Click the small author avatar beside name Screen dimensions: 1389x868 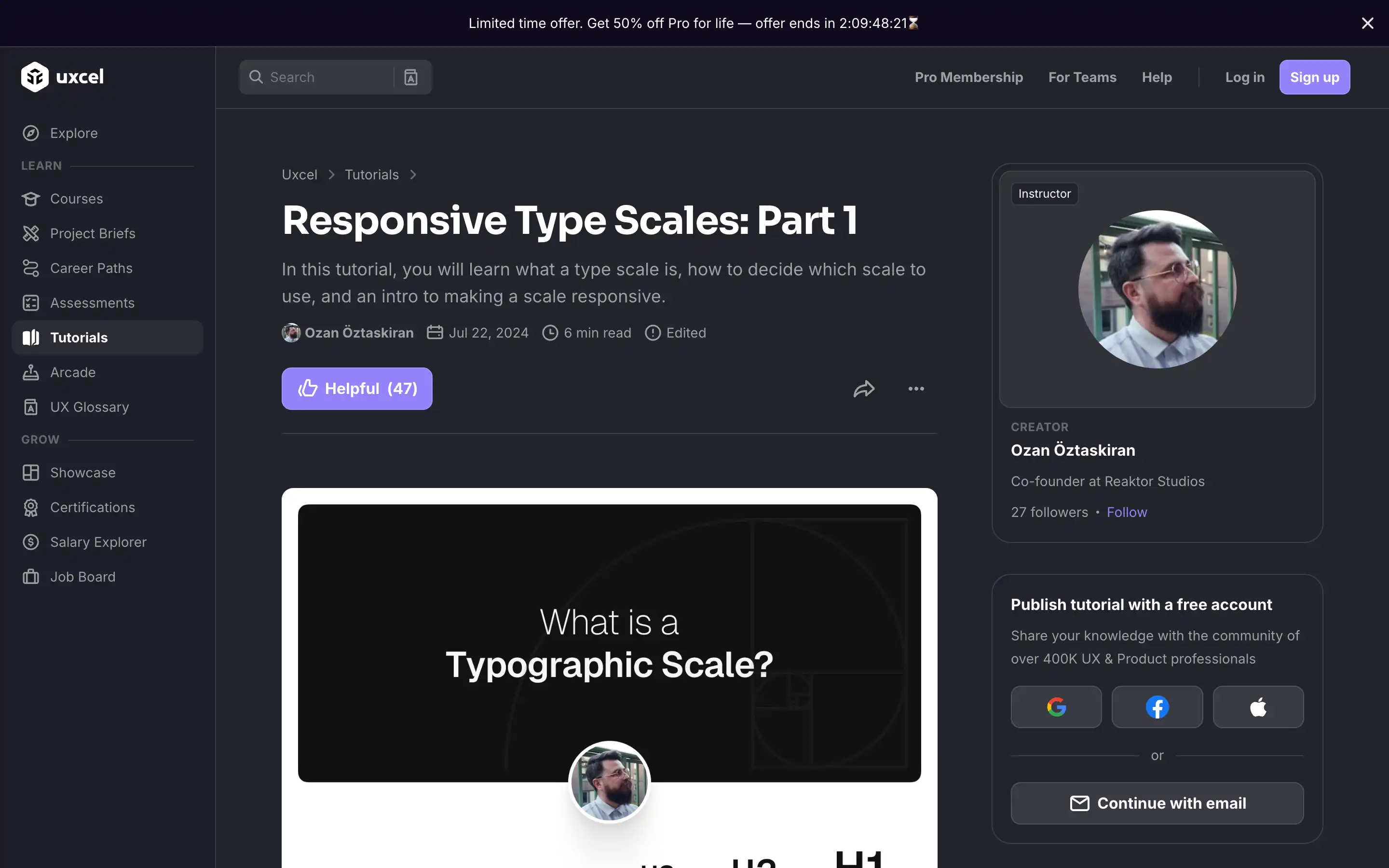(291, 333)
